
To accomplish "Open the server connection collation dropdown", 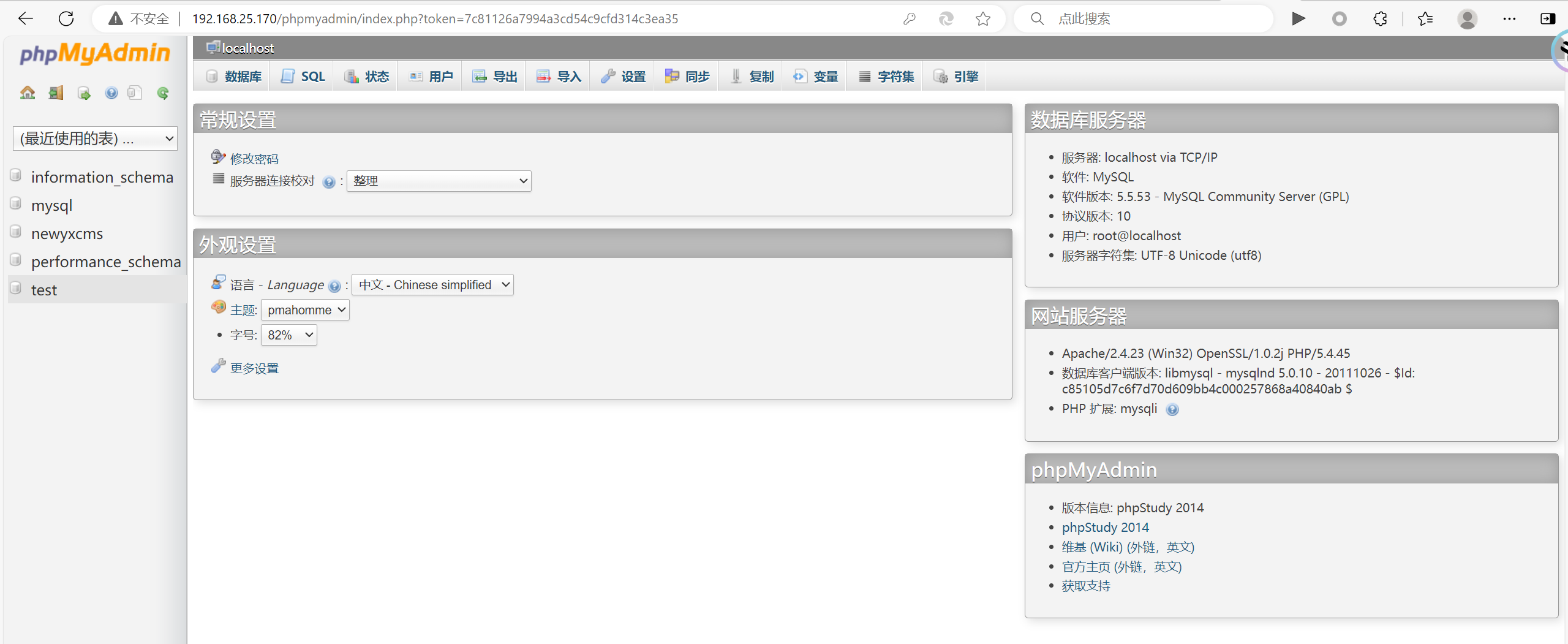I will (439, 181).
